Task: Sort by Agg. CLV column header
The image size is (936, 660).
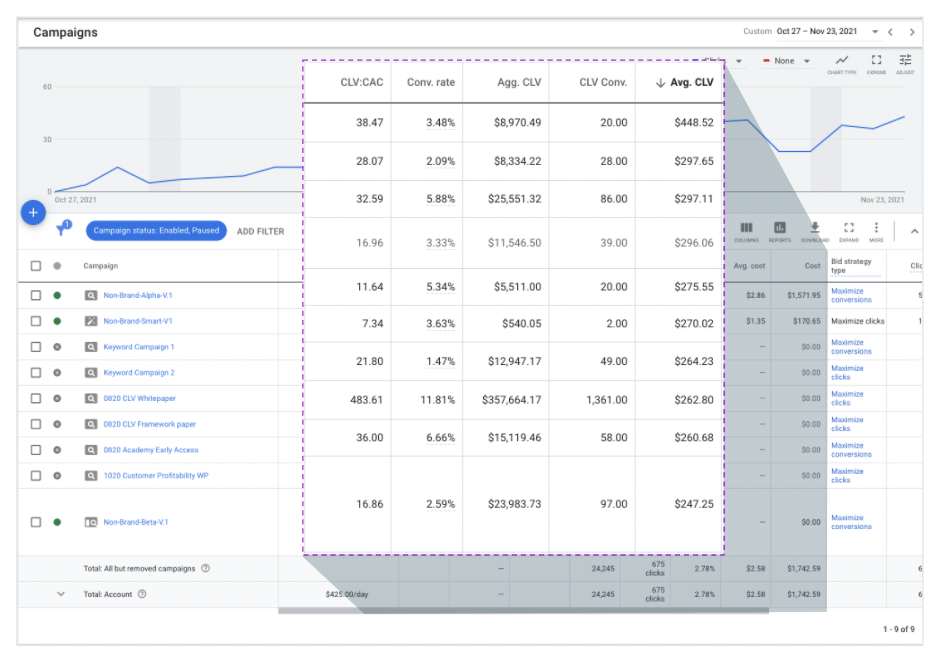Action: [x=519, y=82]
